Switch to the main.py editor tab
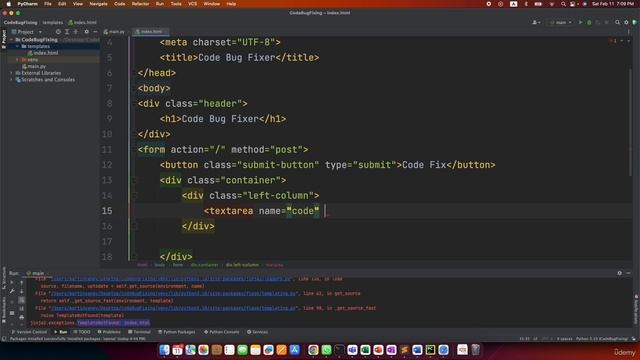The width and height of the screenshot is (640, 360). tap(115, 31)
